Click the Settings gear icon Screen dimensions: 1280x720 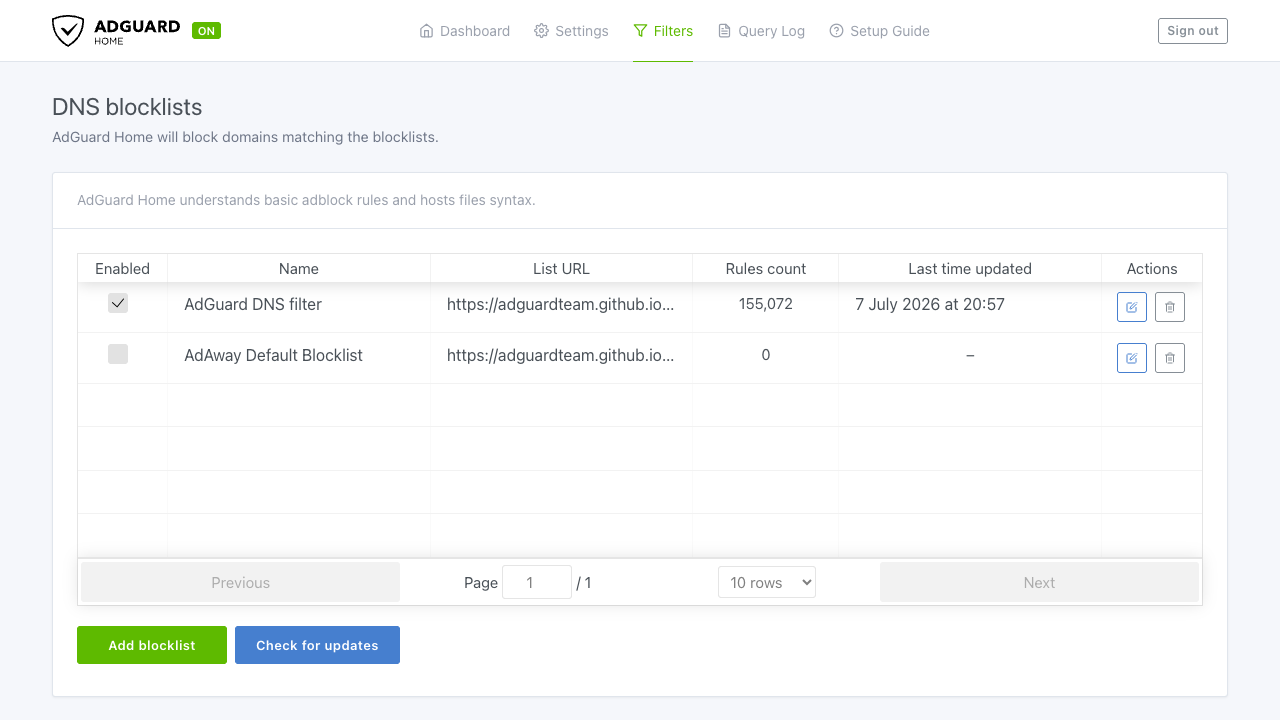click(542, 31)
